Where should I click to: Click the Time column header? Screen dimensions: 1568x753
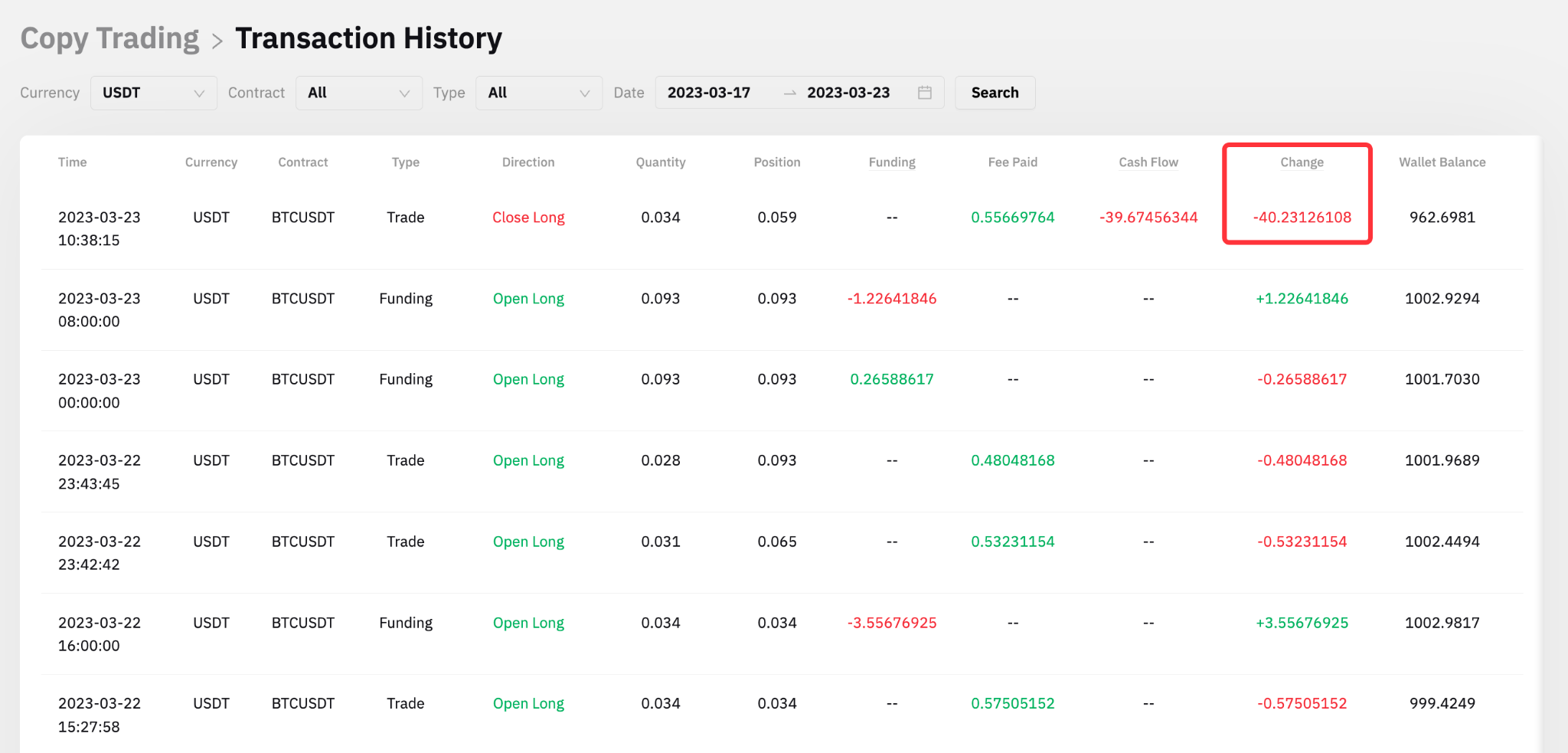[x=73, y=162]
